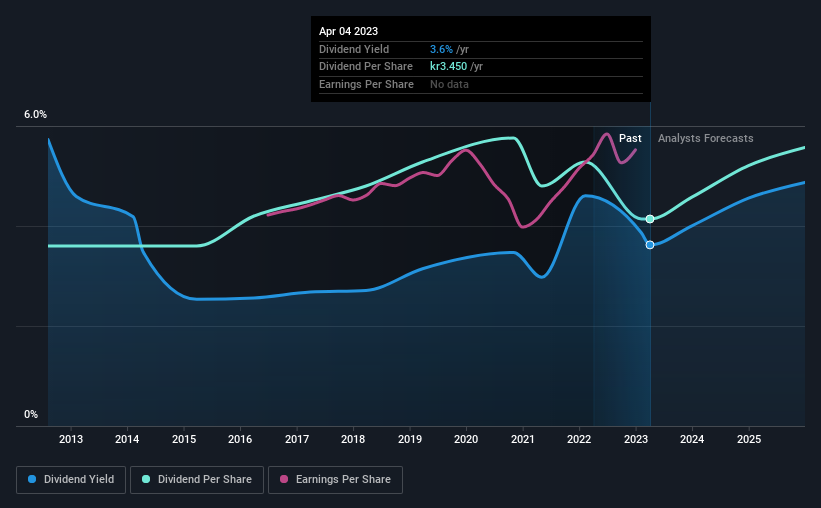Click the 'Analysts Forecasts' label
This screenshot has width=821, height=508.
tap(705, 138)
